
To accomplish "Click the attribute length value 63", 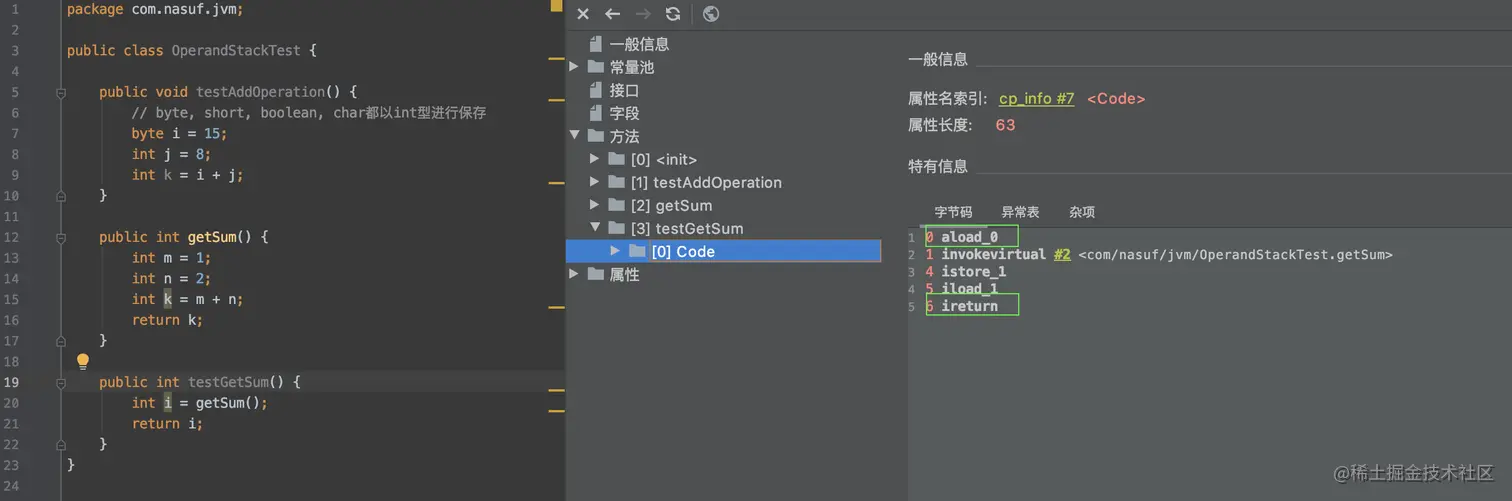I will (1005, 125).
